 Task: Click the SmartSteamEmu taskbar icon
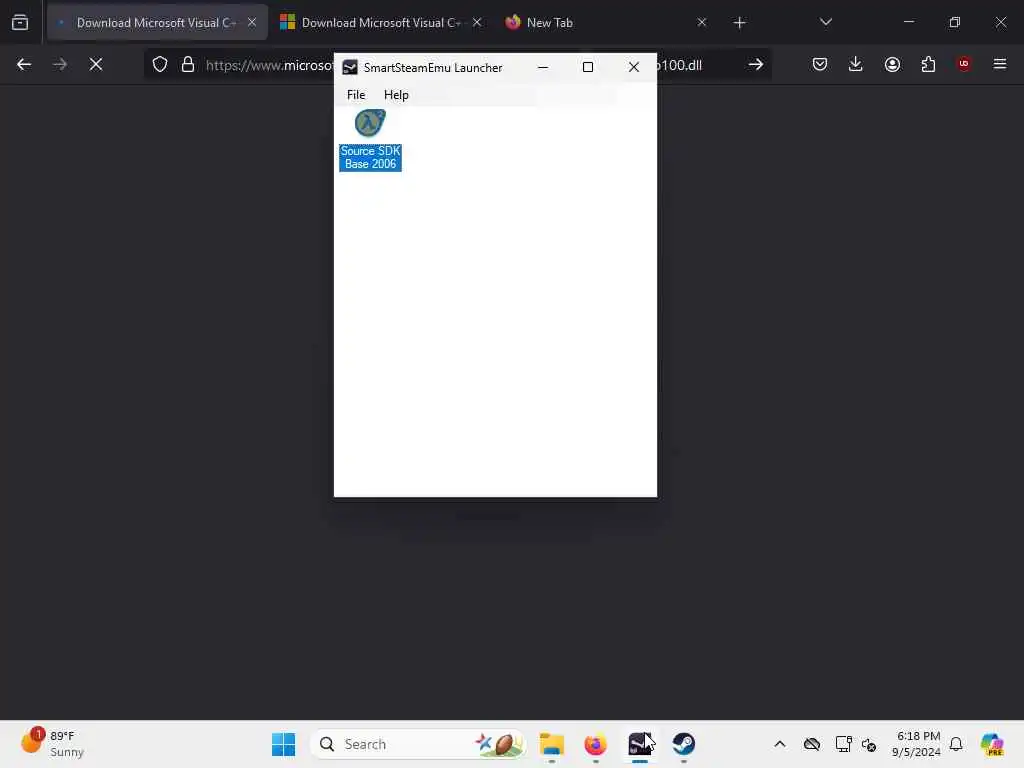[x=639, y=744]
